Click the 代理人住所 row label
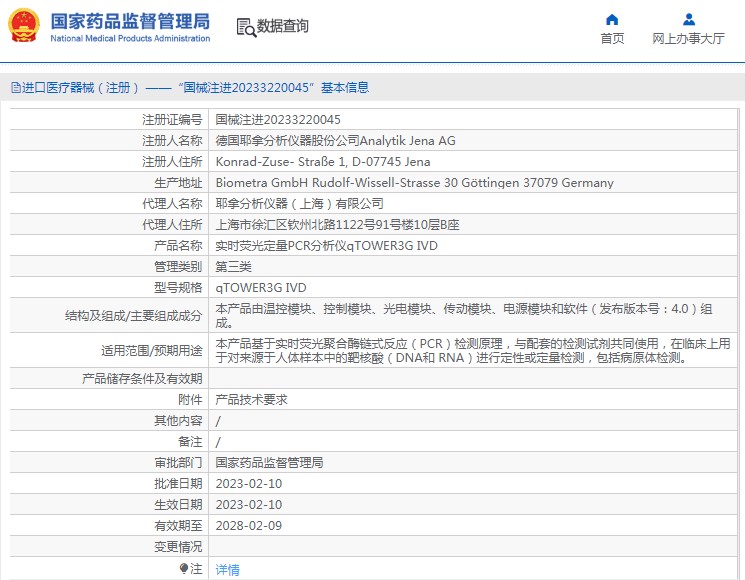The image size is (745, 580). [x=172, y=224]
